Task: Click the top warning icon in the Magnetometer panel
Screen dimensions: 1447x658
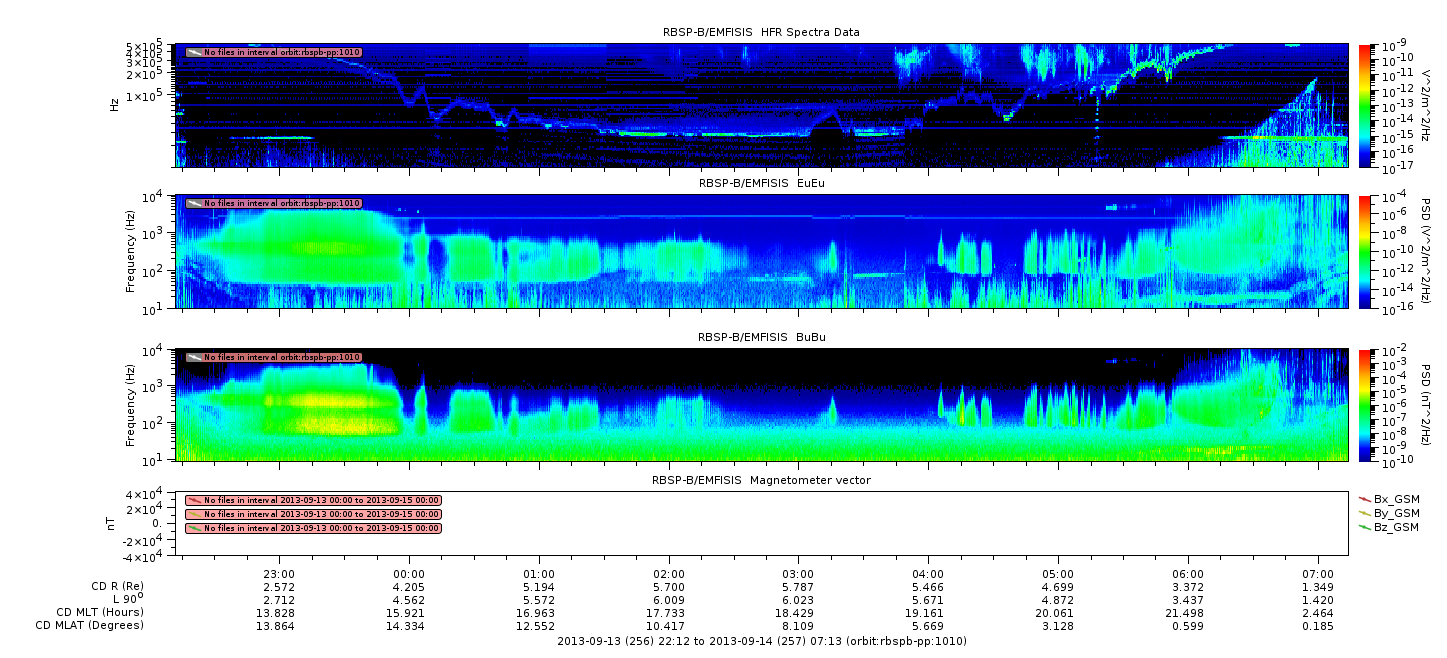Action: 194,500
